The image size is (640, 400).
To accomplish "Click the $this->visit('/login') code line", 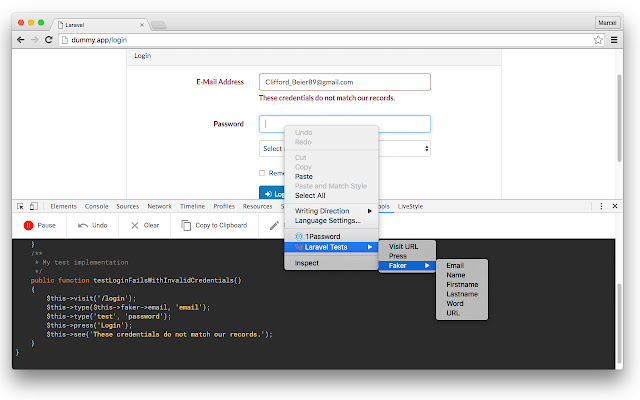I will point(91,298).
